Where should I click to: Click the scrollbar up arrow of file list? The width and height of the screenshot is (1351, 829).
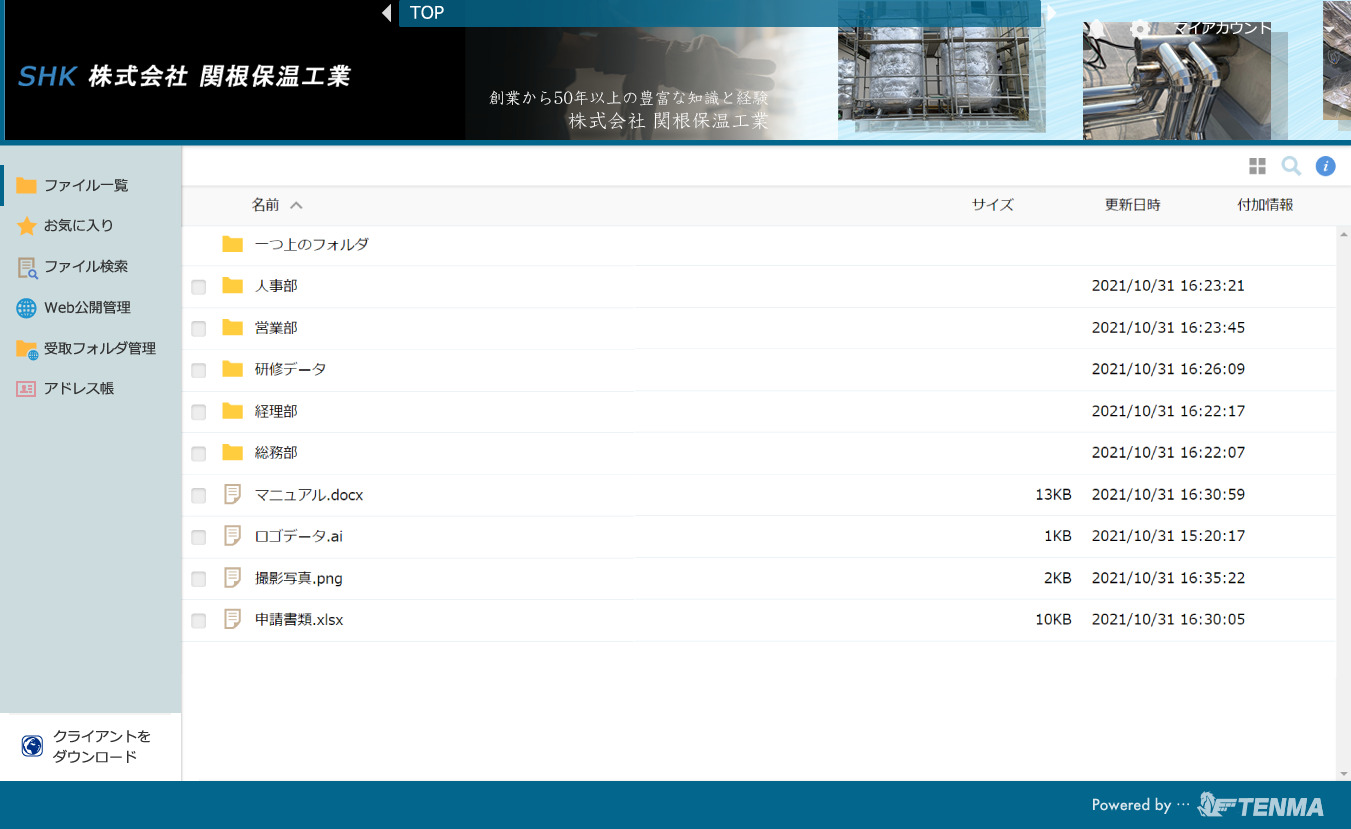click(x=1343, y=233)
